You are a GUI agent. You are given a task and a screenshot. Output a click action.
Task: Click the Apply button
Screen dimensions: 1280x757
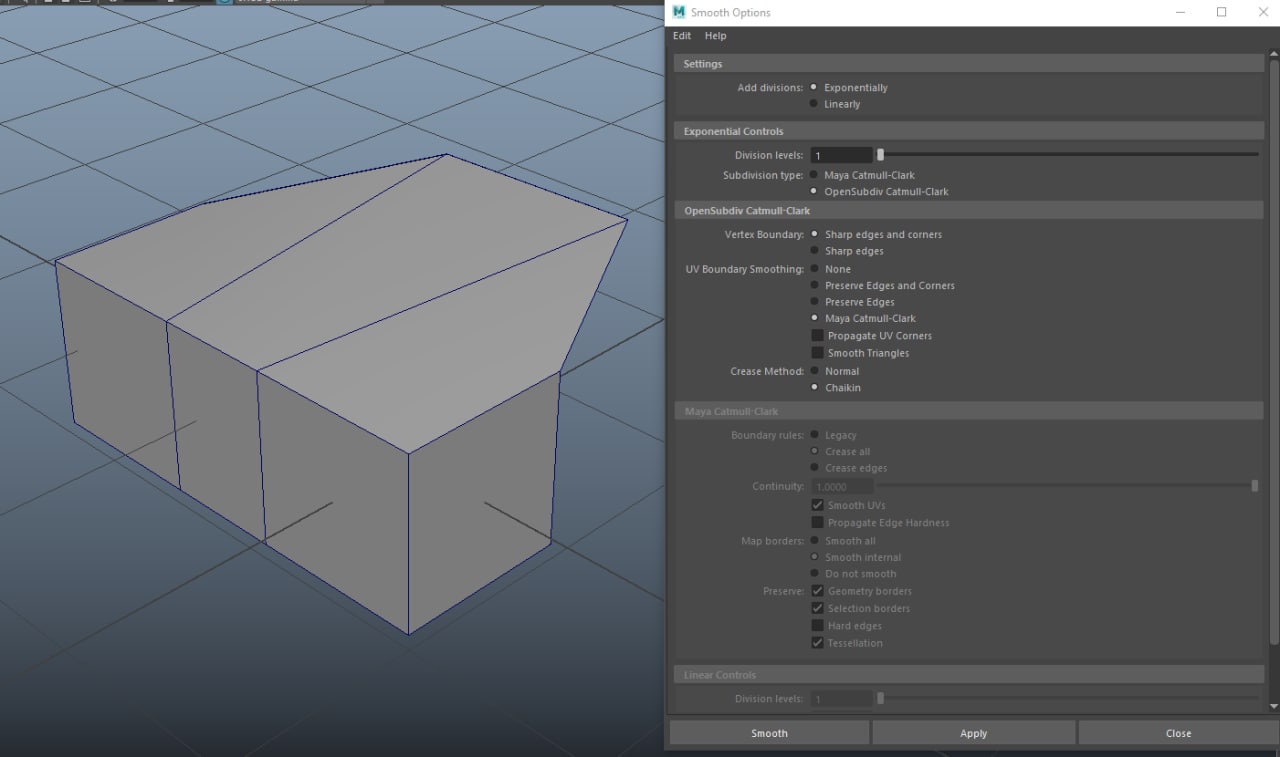click(974, 733)
